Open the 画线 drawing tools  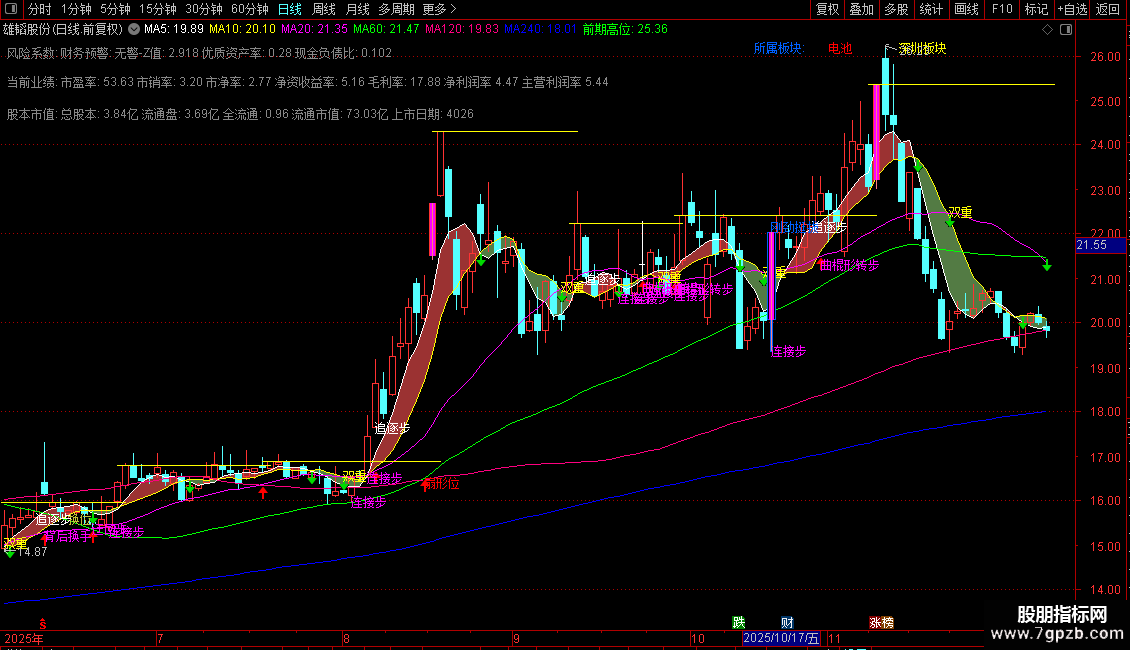point(966,9)
